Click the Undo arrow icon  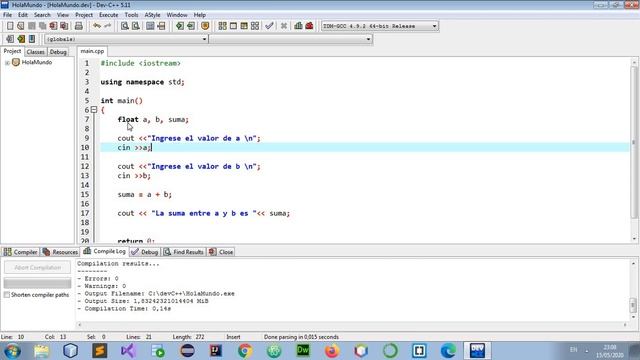97,26
